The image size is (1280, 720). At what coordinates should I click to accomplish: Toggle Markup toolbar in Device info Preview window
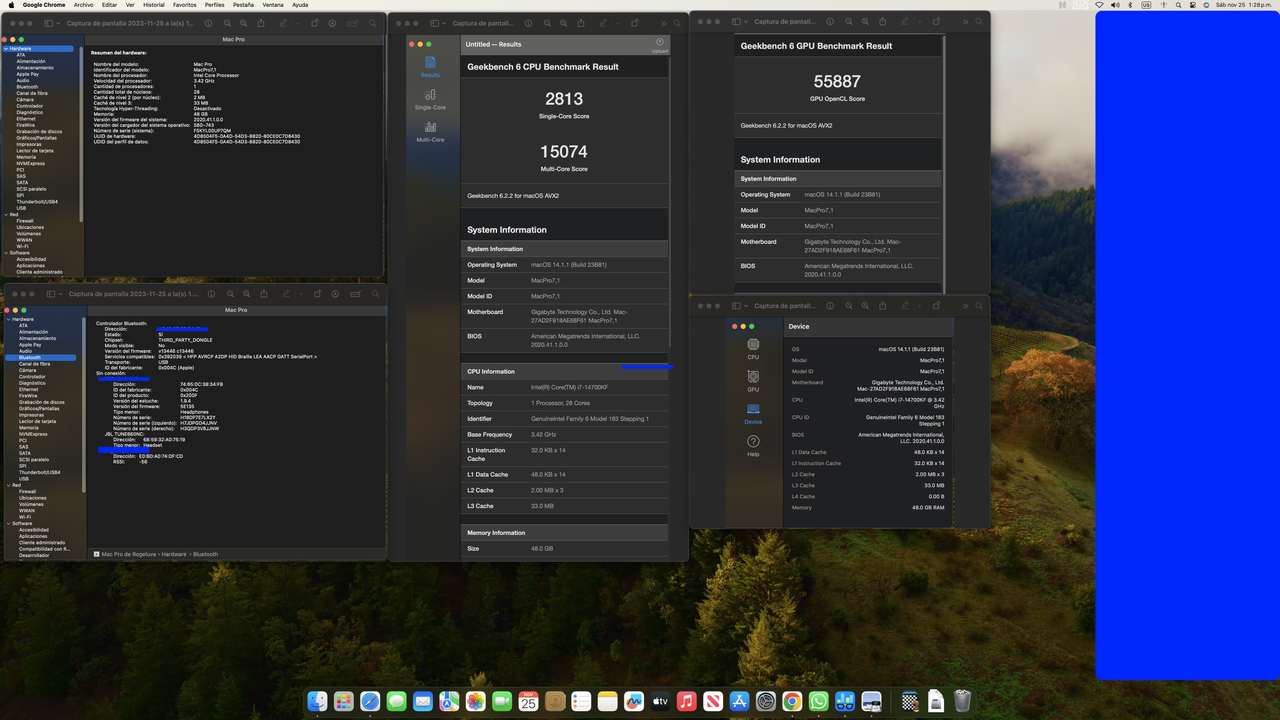click(x=905, y=306)
